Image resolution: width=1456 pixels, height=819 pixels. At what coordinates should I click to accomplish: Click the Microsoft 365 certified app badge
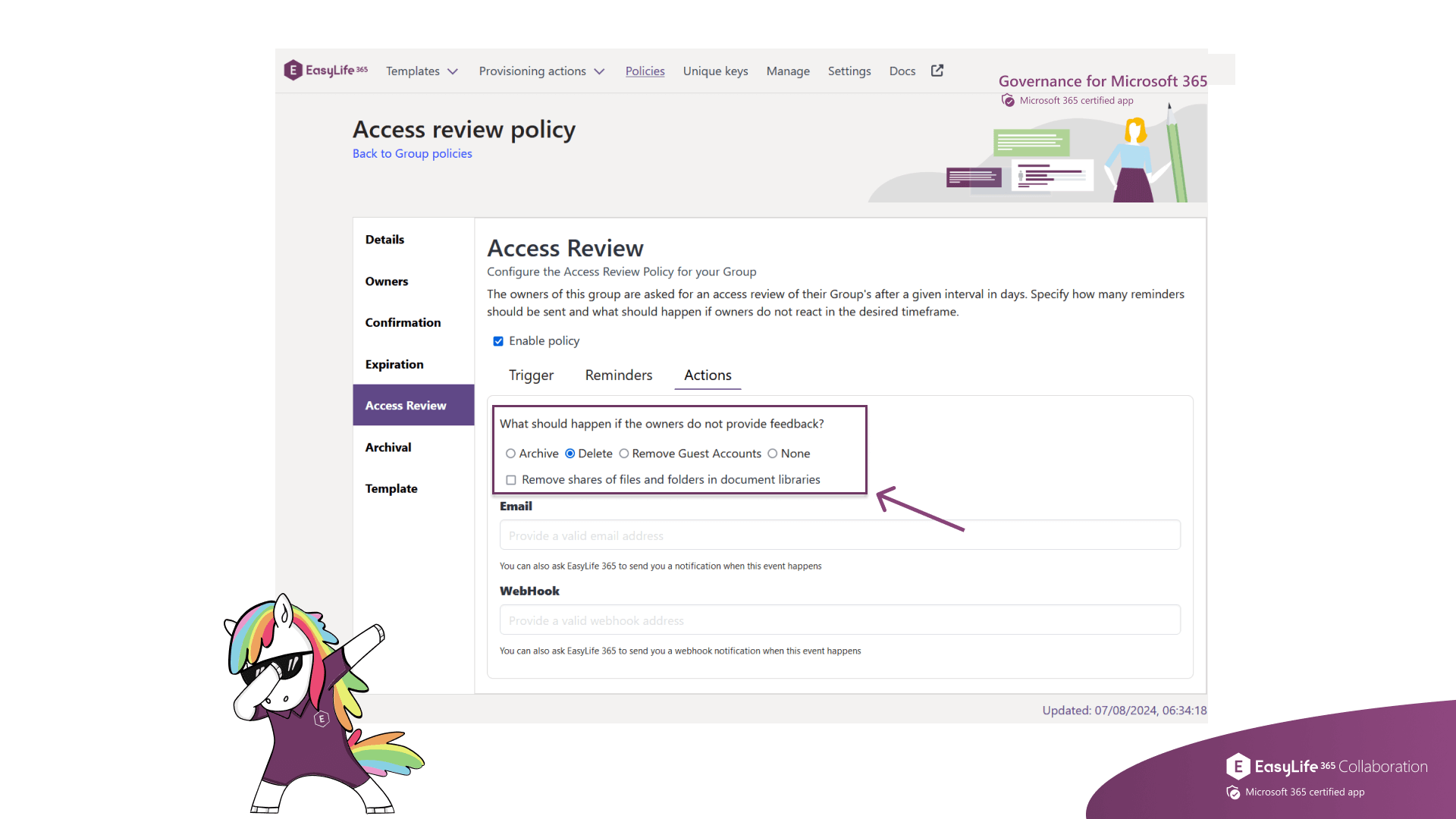point(1065,99)
